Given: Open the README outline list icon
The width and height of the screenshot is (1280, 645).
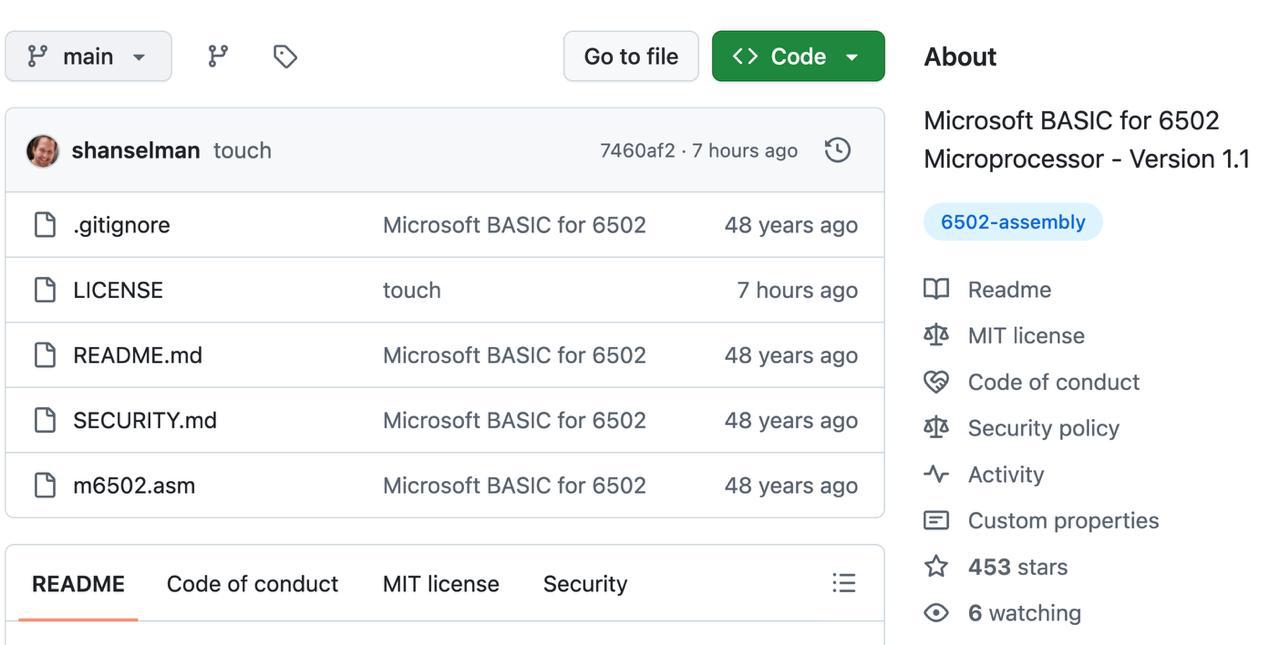Looking at the screenshot, I should pos(844,583).
